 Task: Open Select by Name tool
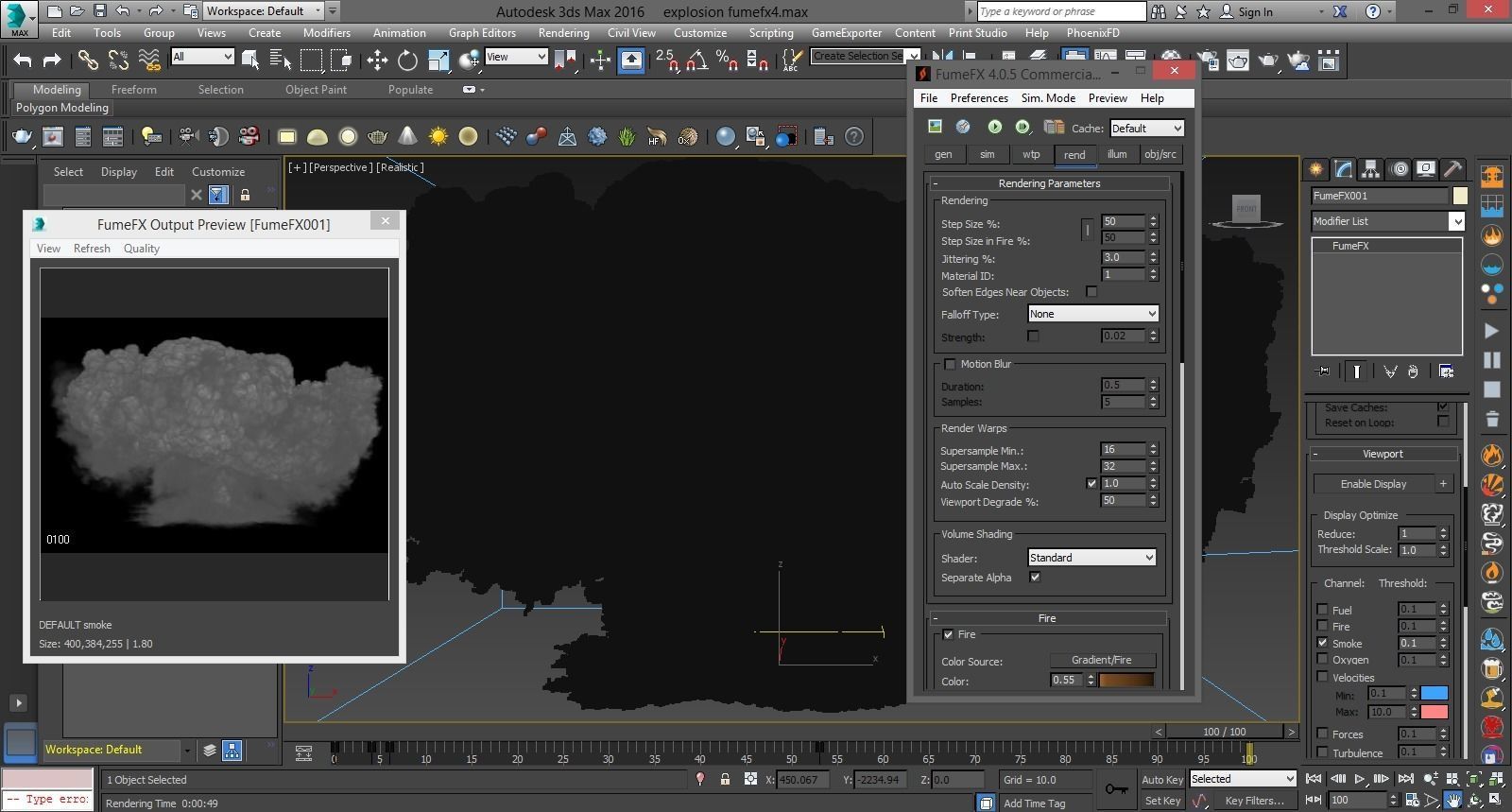(281, 60)
